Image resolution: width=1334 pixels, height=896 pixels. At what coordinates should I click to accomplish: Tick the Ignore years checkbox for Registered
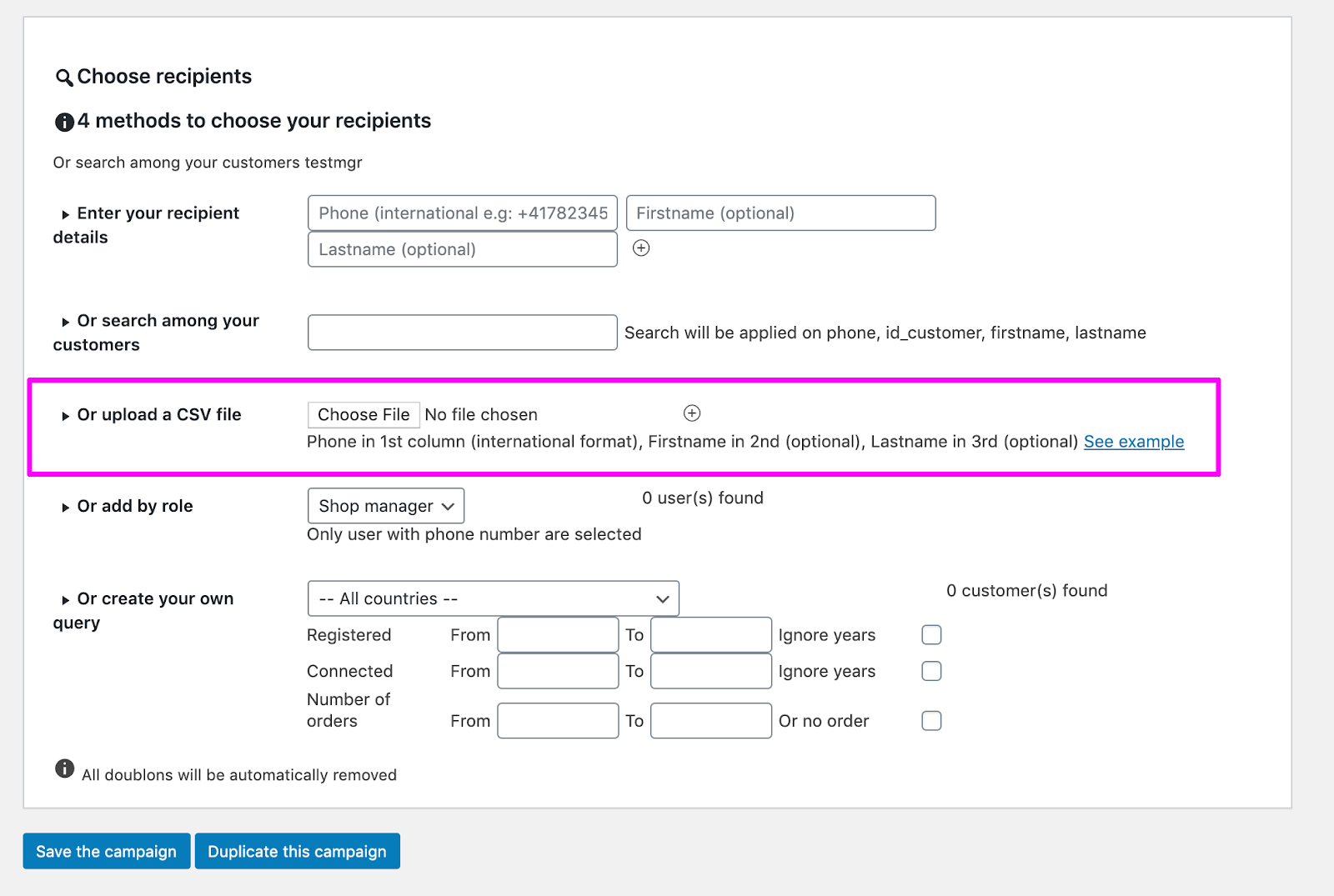click(x=931, y=635)
